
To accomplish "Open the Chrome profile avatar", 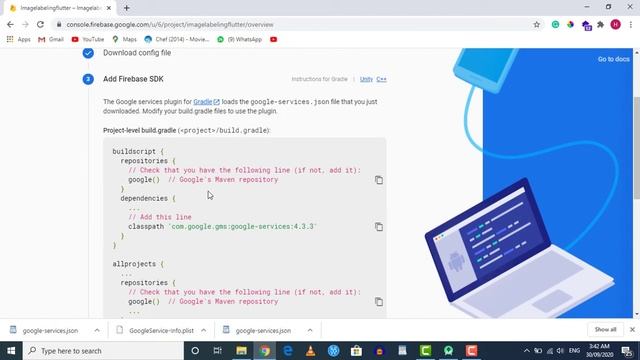I will pos(616,24).
